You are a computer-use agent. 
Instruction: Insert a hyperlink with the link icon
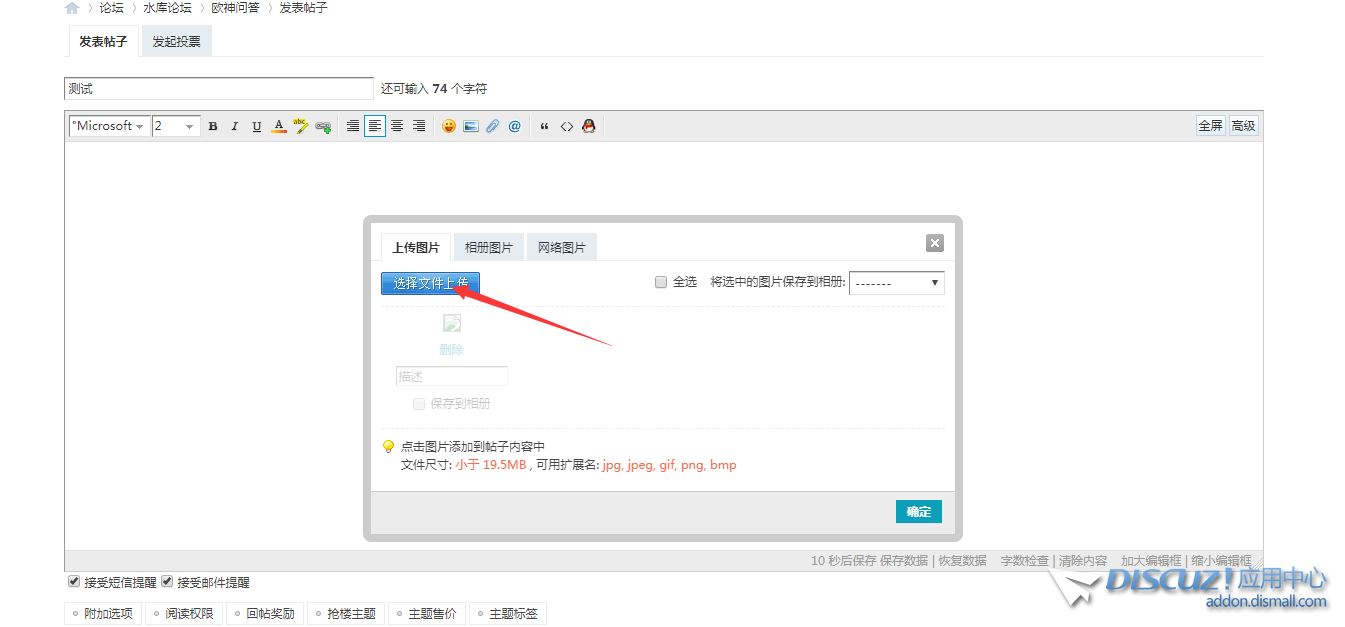tap(323, 126)
